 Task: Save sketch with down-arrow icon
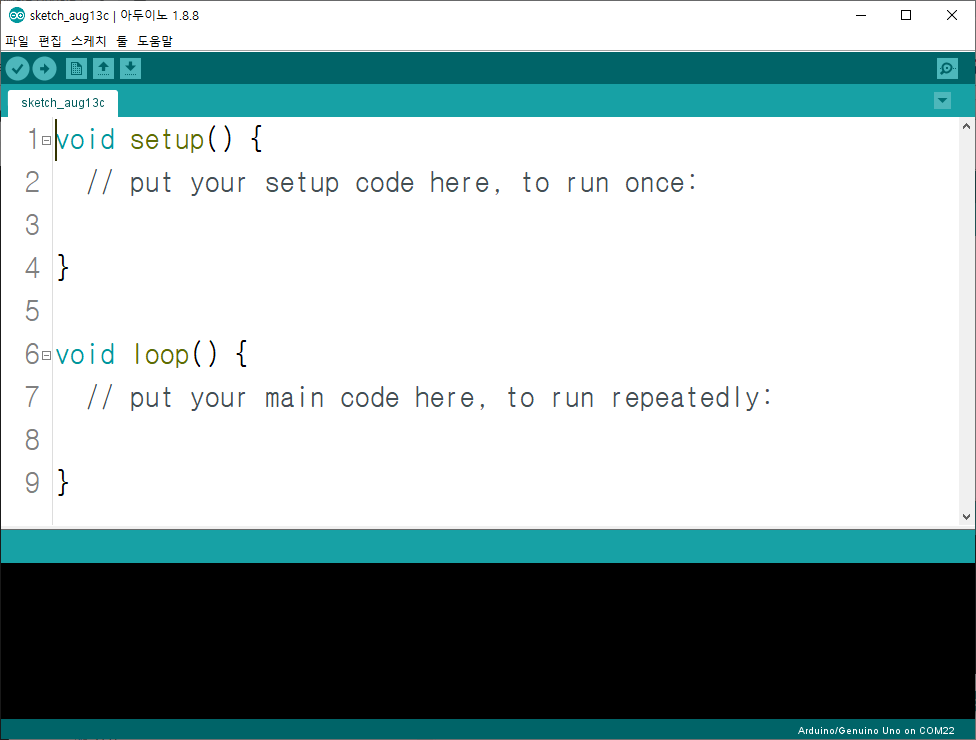pyautogui.click(x=130, y=68)
